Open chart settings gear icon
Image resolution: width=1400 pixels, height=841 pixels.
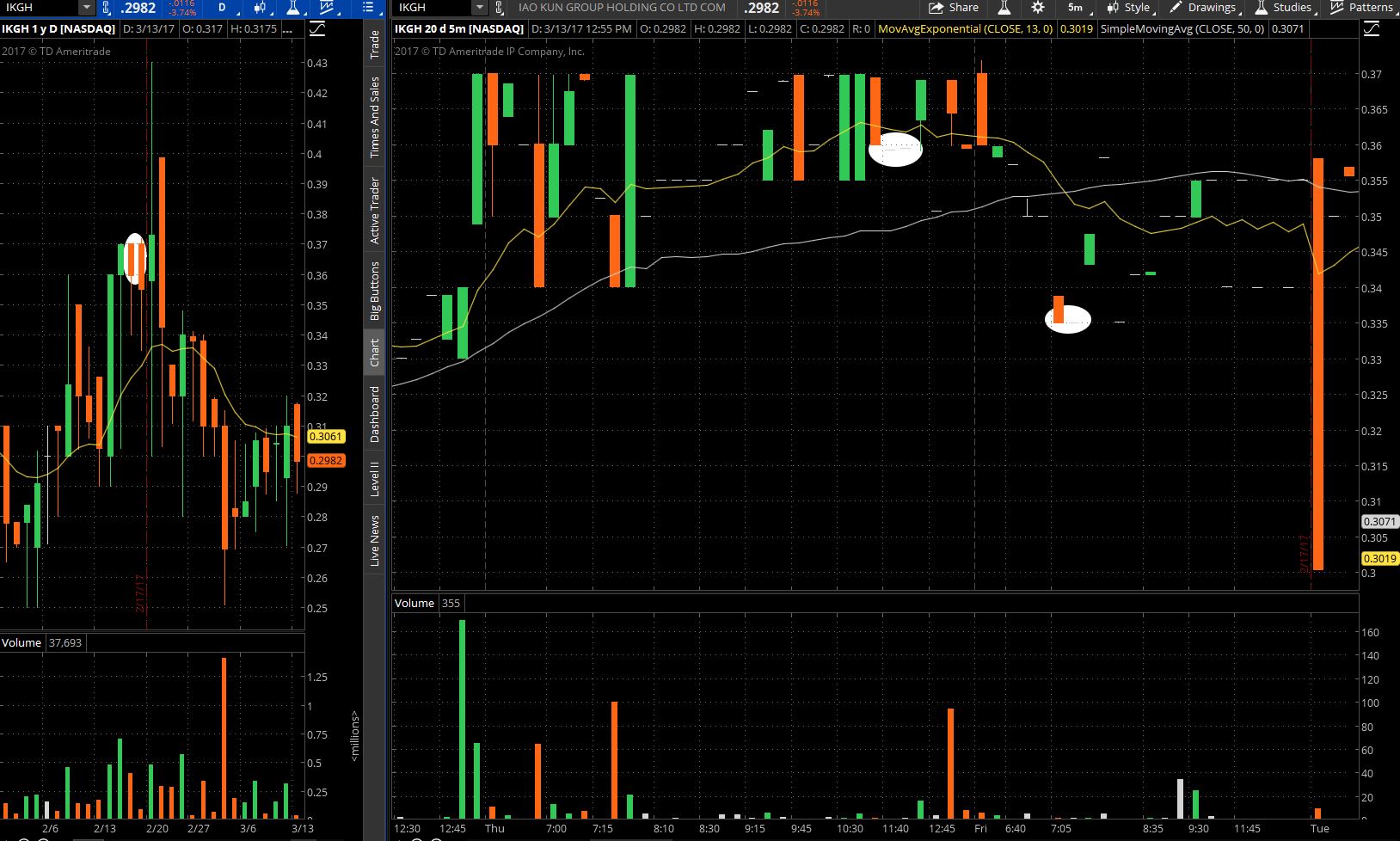coord(1038,8)
